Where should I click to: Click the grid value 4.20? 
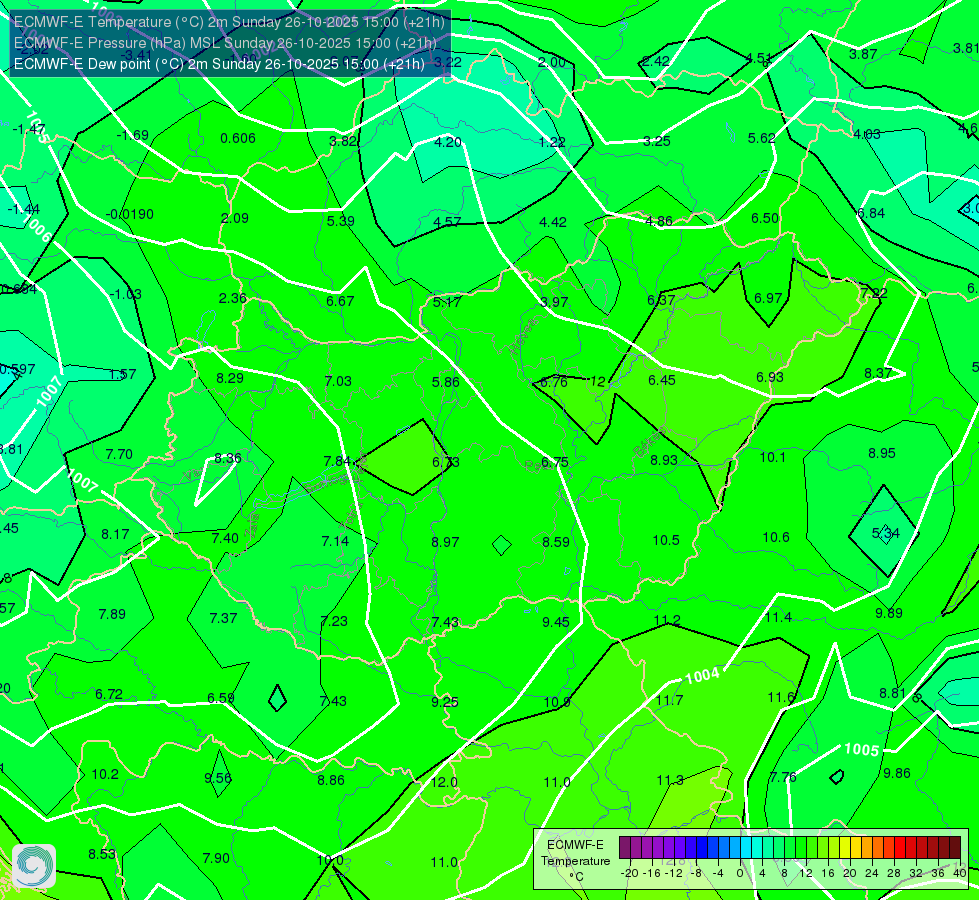pyautogui.click(x=448, y=142)
